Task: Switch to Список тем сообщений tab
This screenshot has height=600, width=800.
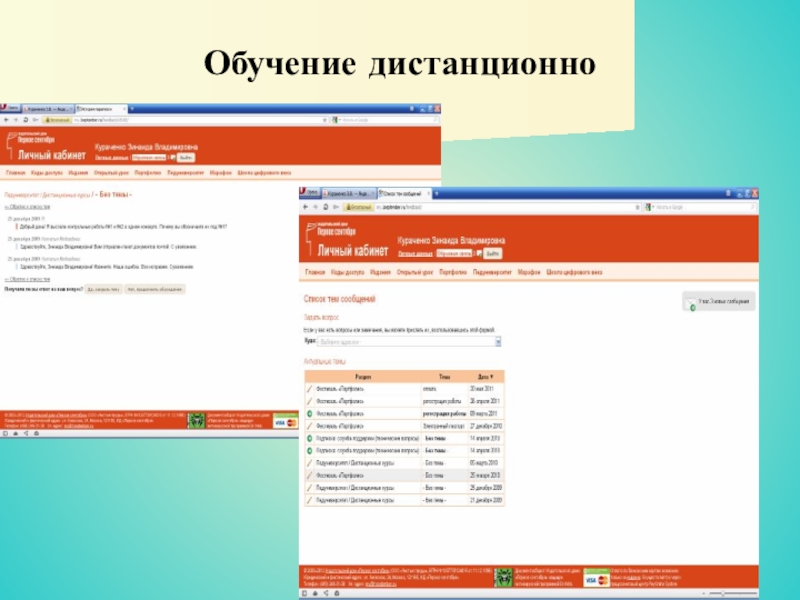Action: coord(403,194)
